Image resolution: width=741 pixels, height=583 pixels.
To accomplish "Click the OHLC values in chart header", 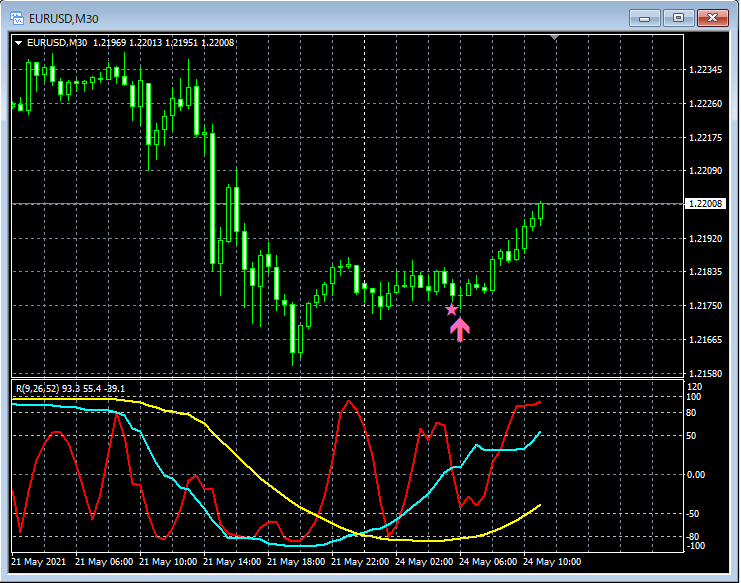I will point(163,43).
